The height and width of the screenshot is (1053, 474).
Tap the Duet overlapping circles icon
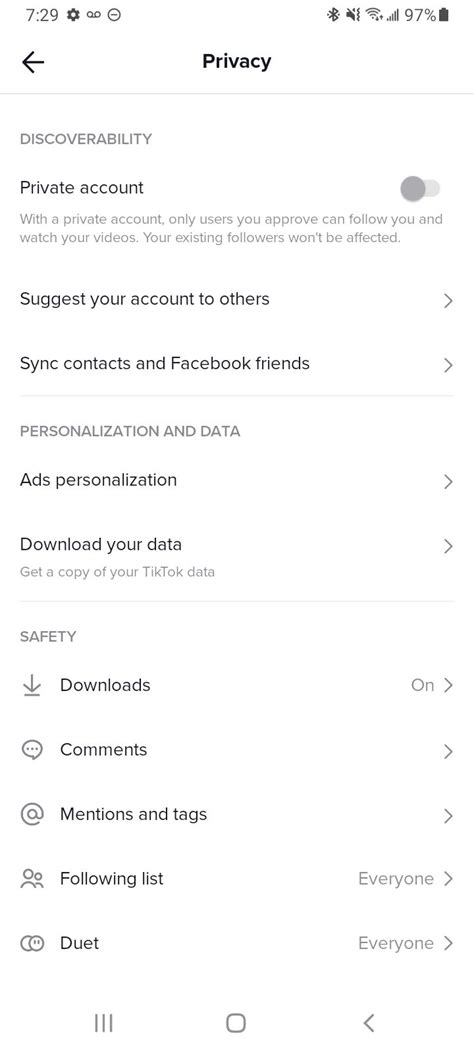coord(32,944)
